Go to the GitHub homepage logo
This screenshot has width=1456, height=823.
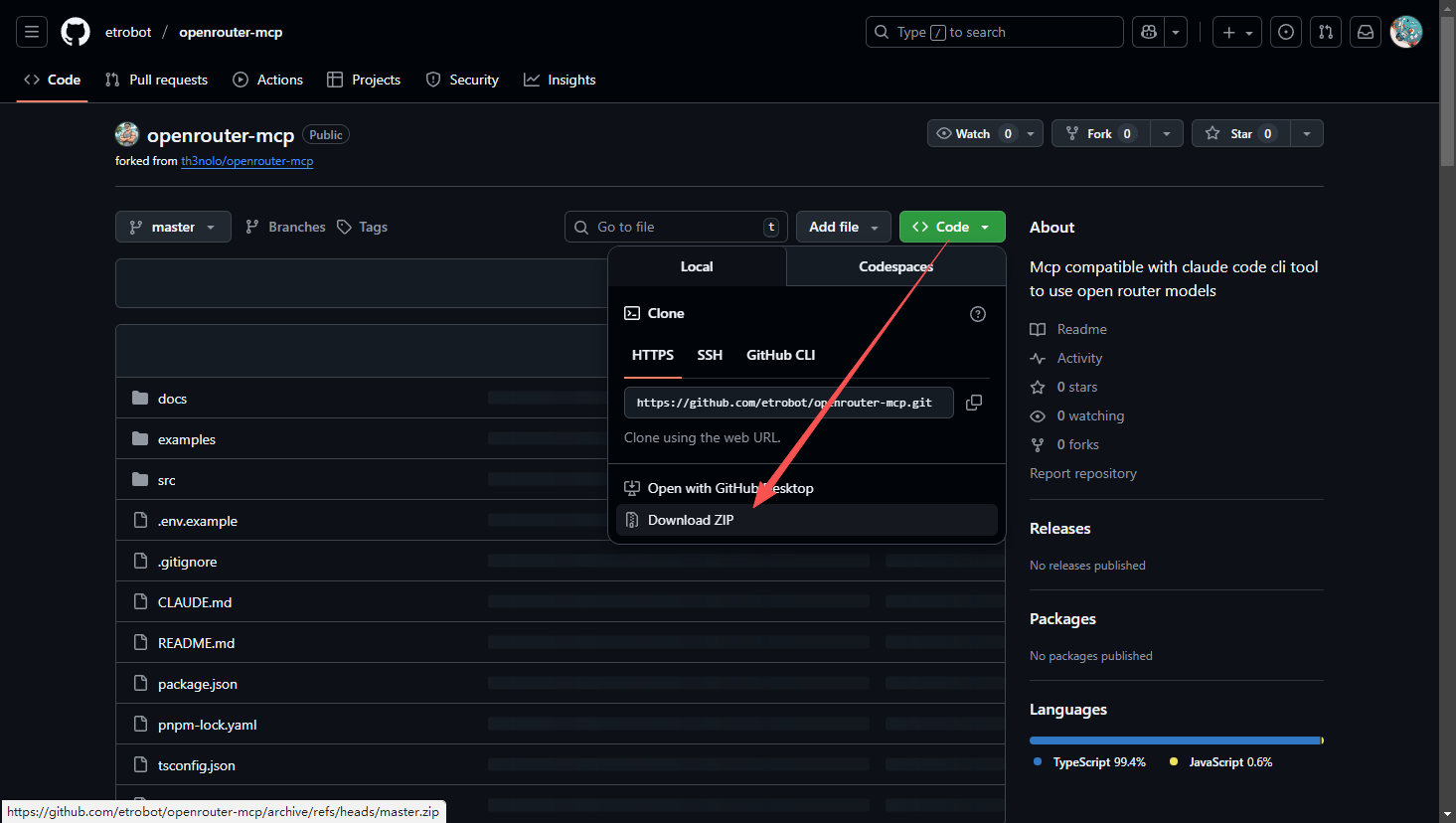click(x=76, y=32)
